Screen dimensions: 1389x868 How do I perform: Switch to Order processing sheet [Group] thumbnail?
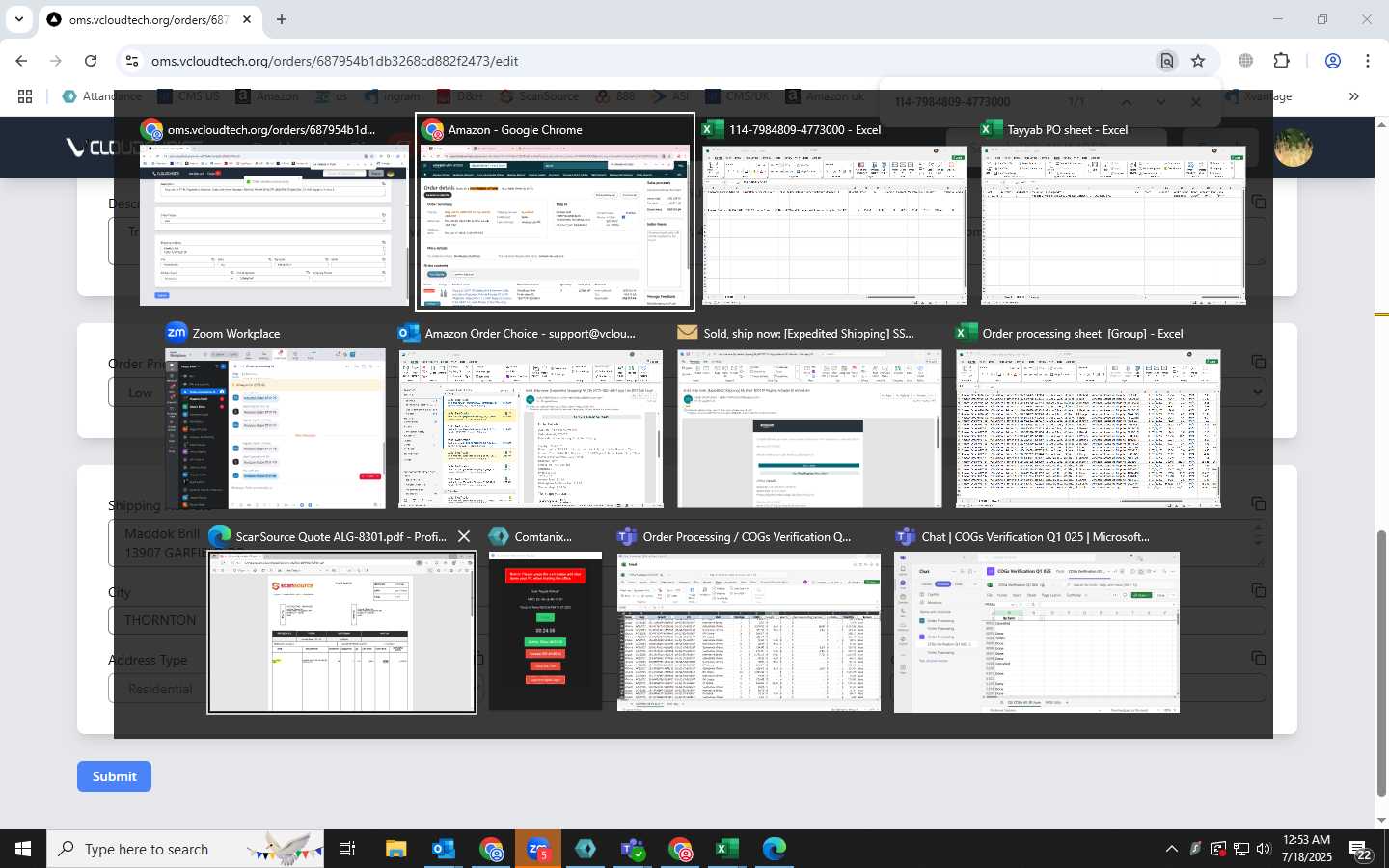[x=1088, y=428]
